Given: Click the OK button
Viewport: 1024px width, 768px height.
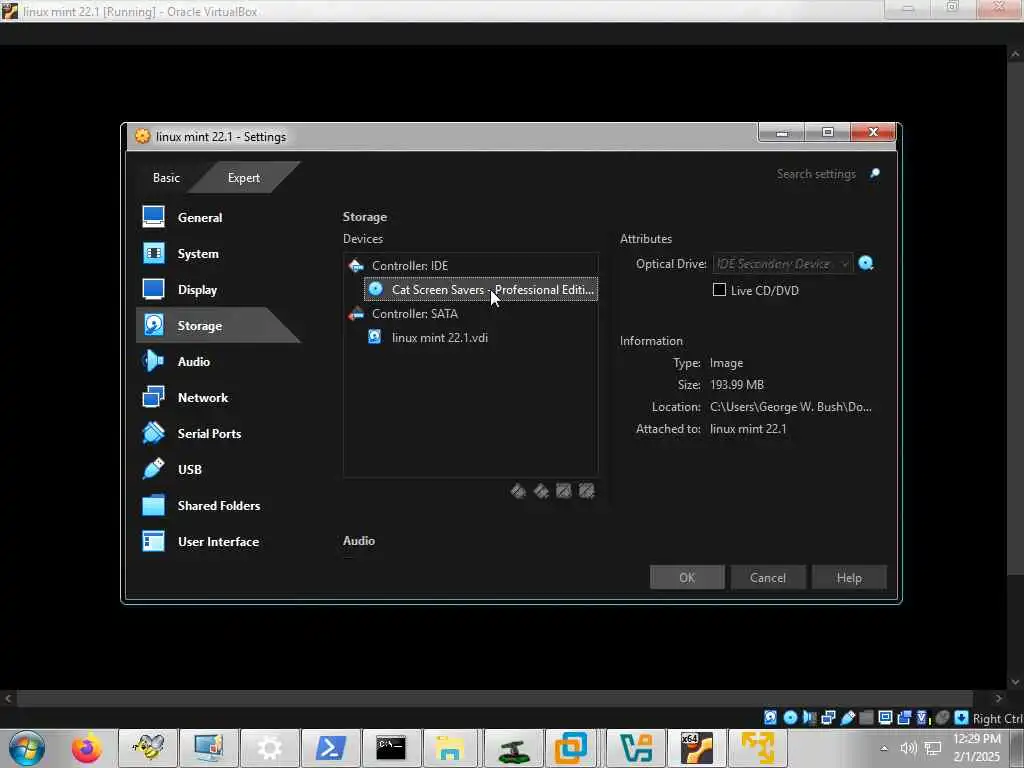Looking at the screenshot, I should pyautogui.click(x=687, y=577).
